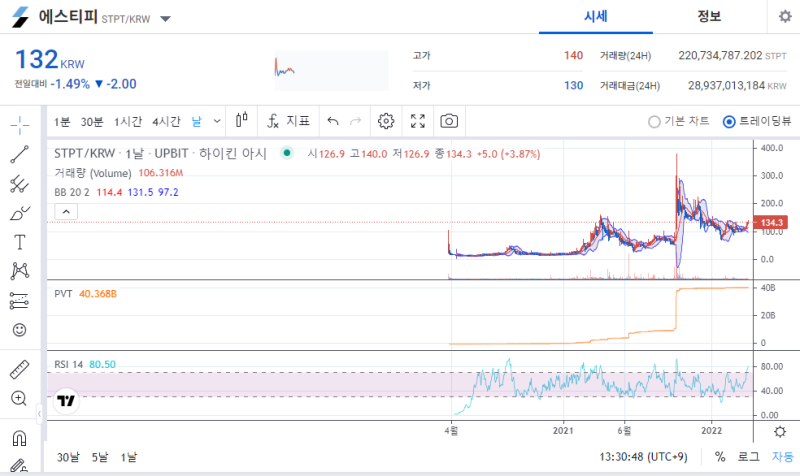Set date range to 30날
Screen dimensions: 800x476
point(68,457)
